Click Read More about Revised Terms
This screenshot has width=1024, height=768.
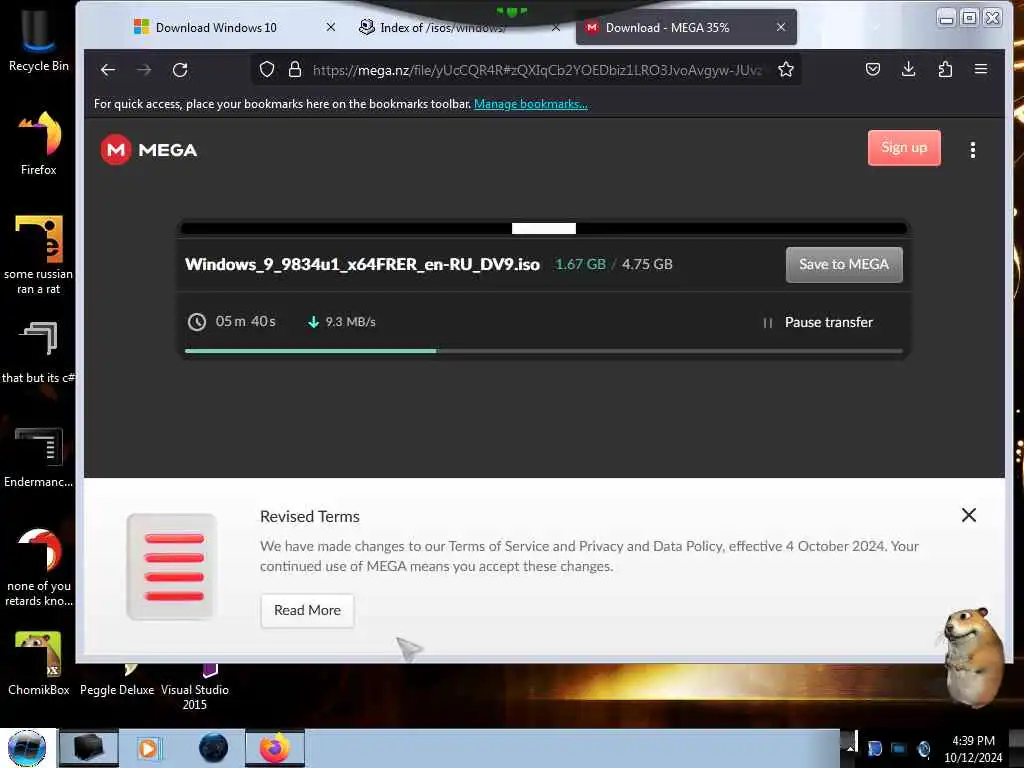coord(307,611)
